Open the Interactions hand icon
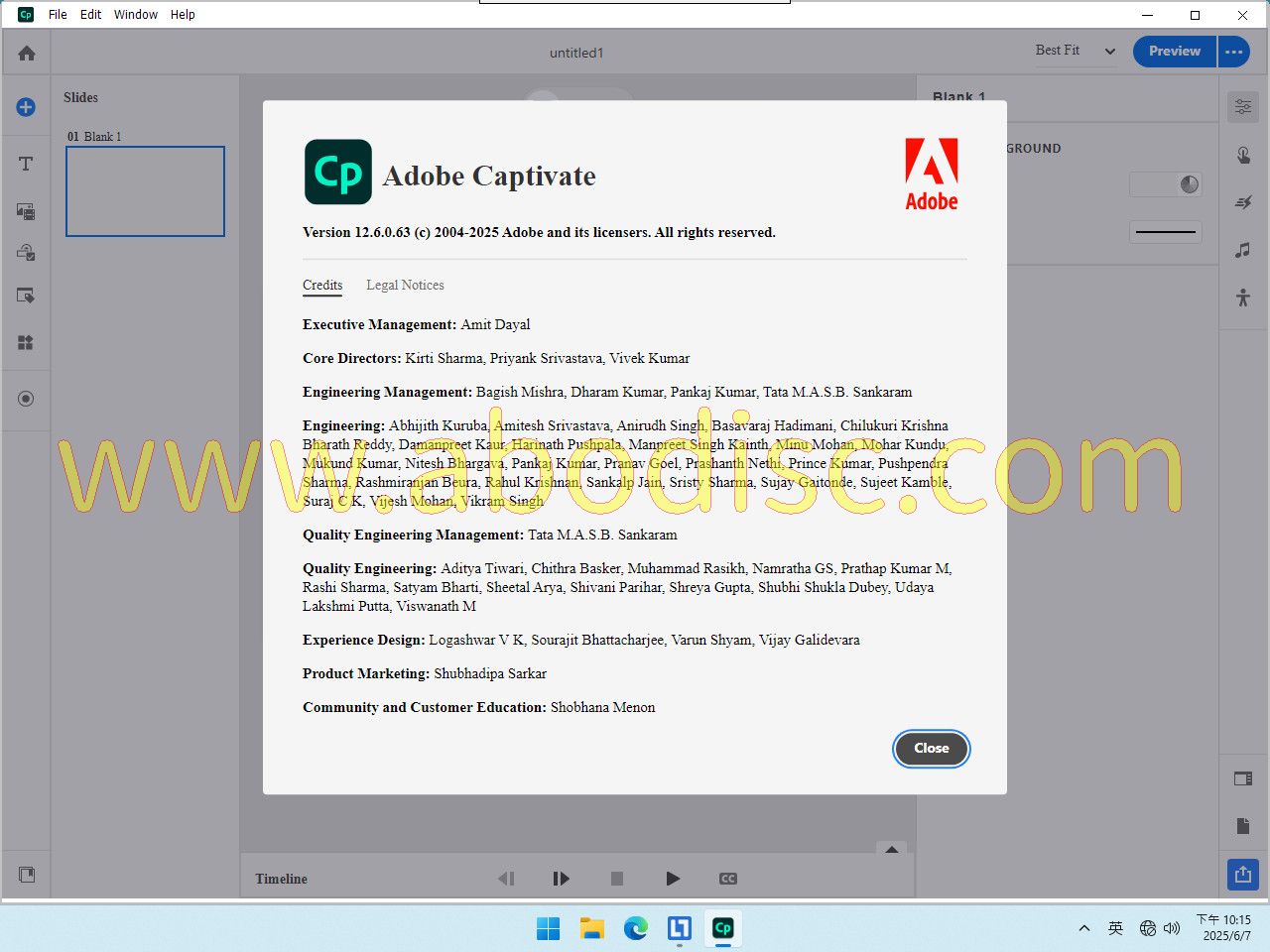The height and width of the screenshot is (952, 1270). click(x=1243, y=155)
